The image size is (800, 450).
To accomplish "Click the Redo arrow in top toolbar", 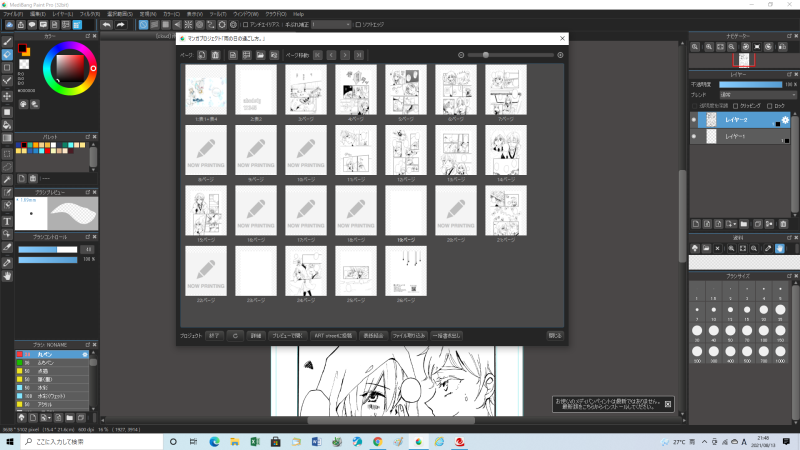I will pos(120,24).
